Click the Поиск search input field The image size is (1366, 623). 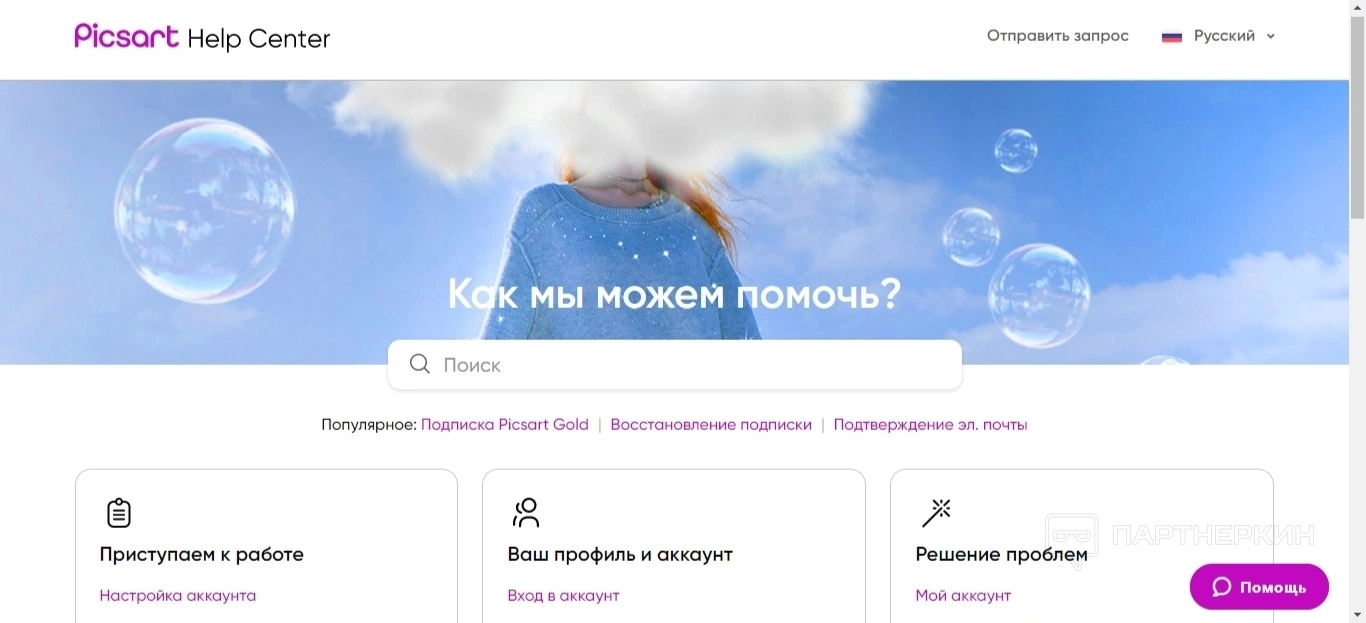675,365
